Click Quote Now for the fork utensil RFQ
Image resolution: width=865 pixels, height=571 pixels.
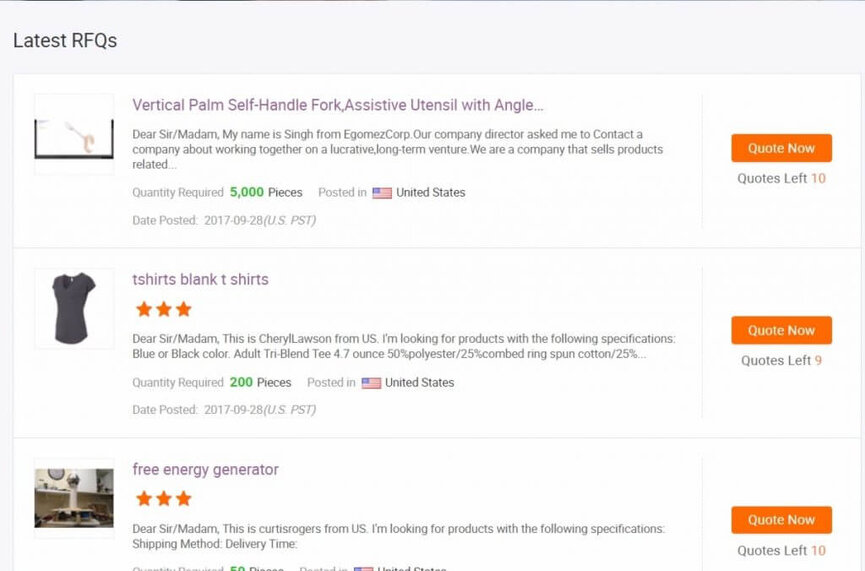(x=781, y=148)
